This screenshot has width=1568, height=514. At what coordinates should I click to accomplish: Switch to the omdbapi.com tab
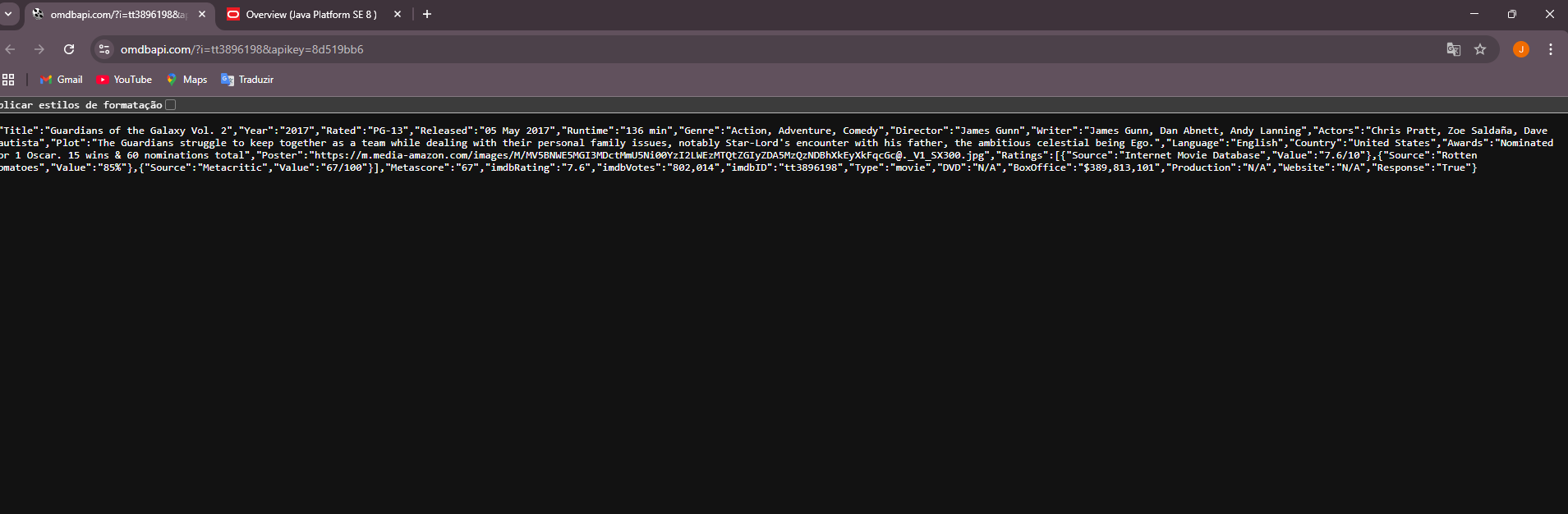118,15
